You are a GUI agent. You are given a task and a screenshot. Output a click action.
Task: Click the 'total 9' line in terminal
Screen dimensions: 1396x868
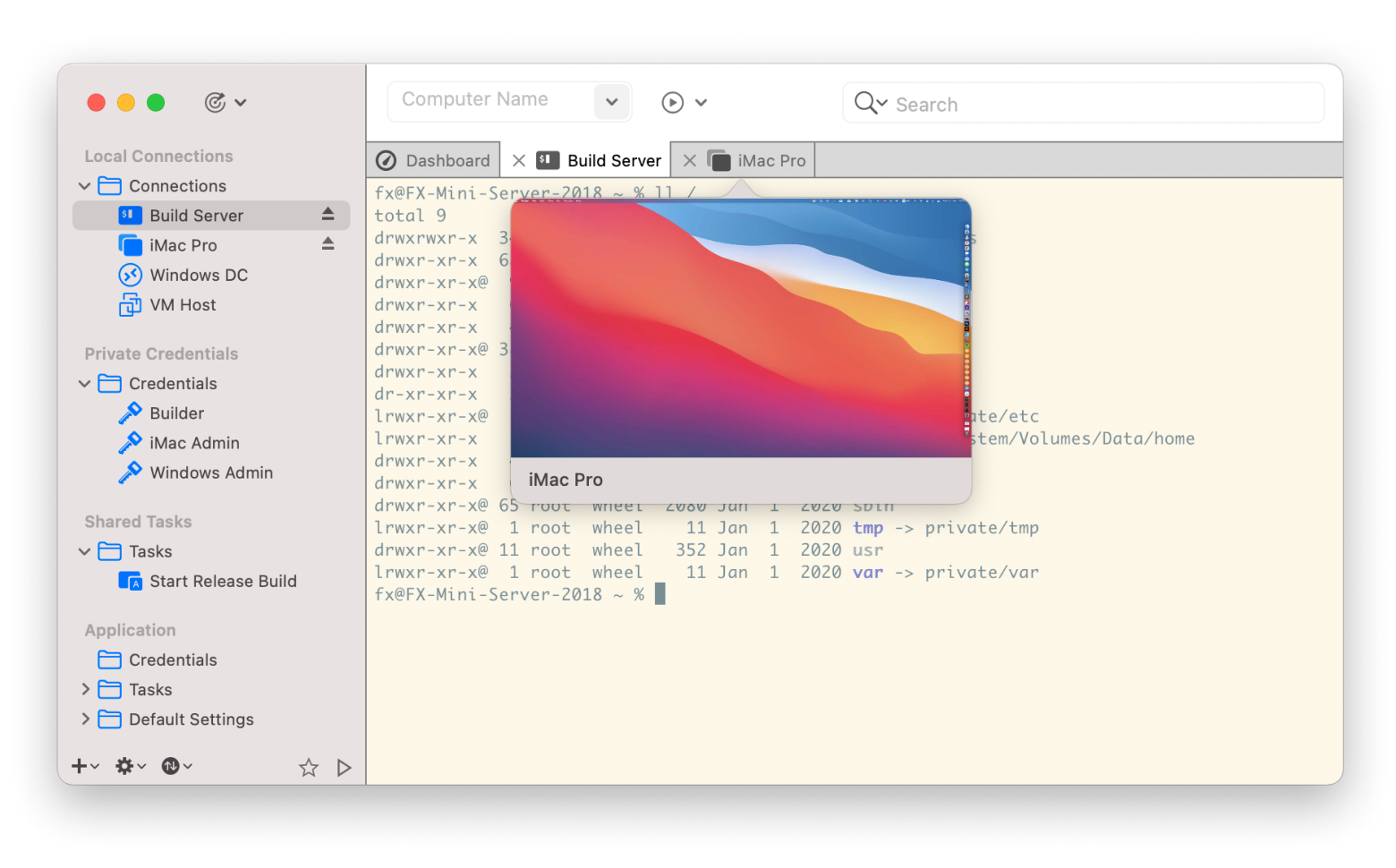point(410,216)
